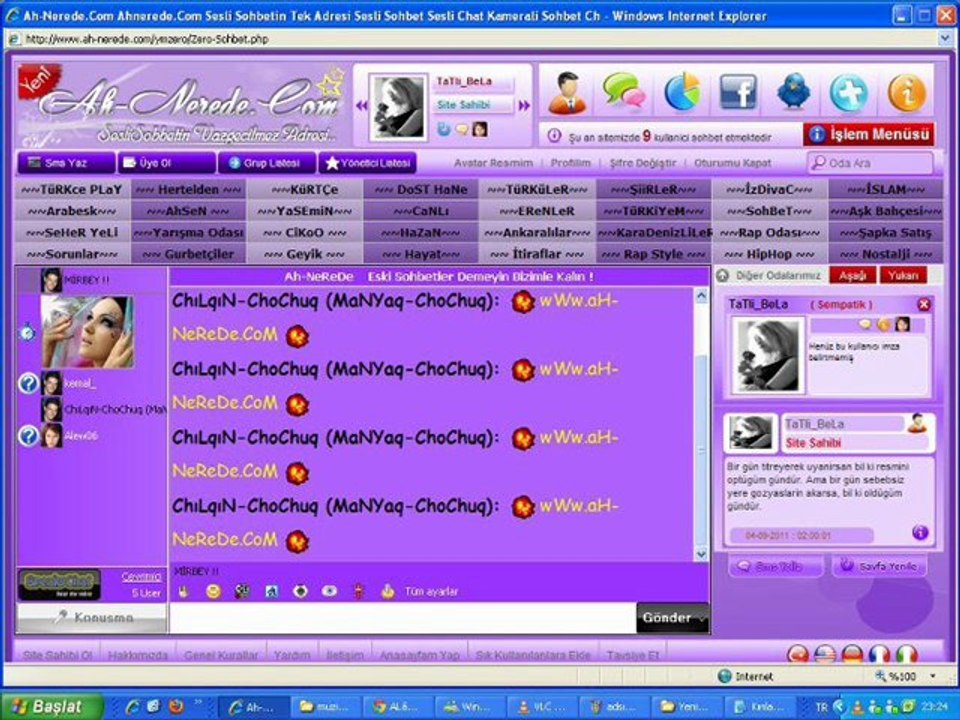Open the Grup Listesi button
This screenshot has height=720, width=960.
click(267, 163)
